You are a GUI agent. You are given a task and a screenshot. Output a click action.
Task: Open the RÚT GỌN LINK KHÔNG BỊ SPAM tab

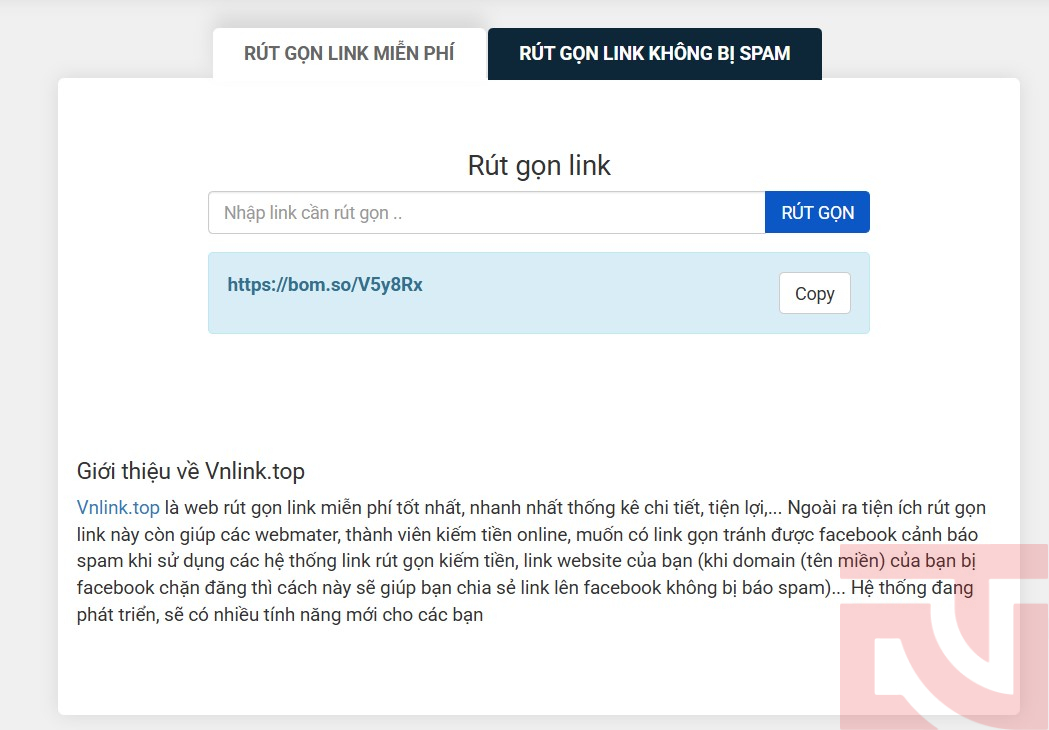pos(655,54)
